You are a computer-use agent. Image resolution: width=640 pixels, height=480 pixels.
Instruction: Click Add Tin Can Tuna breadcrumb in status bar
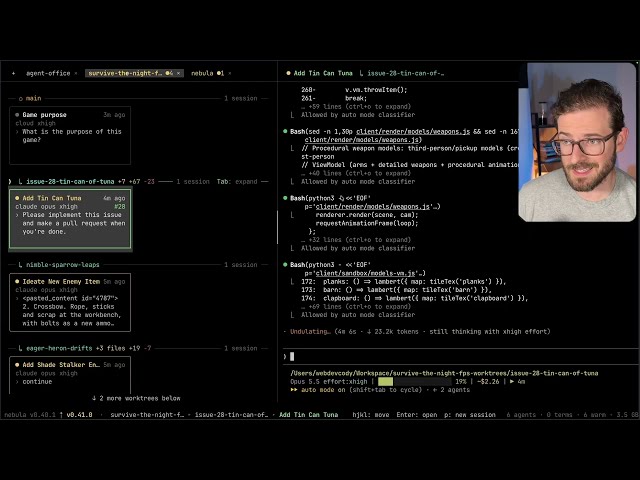[309, 415]
